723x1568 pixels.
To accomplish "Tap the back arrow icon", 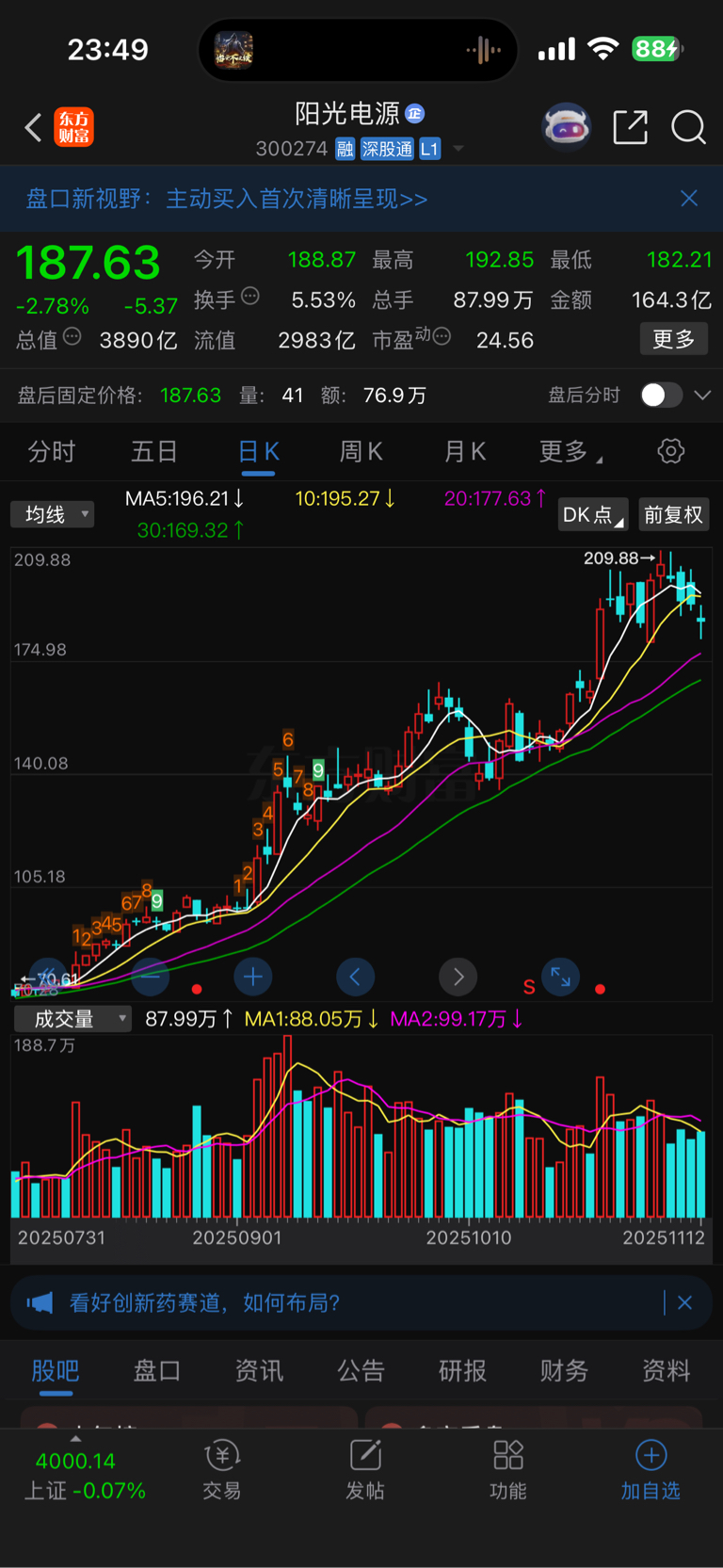I will click(33, 127).
